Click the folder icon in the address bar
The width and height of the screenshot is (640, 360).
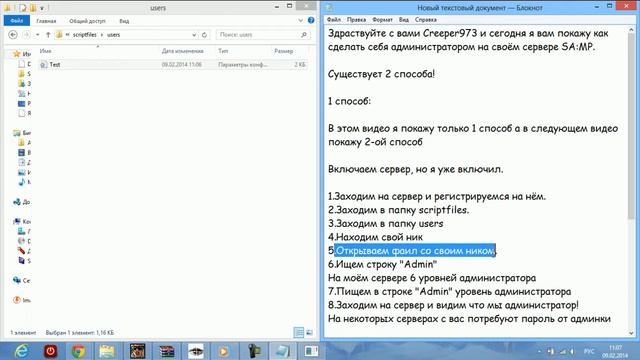click(x=59, y=35)
